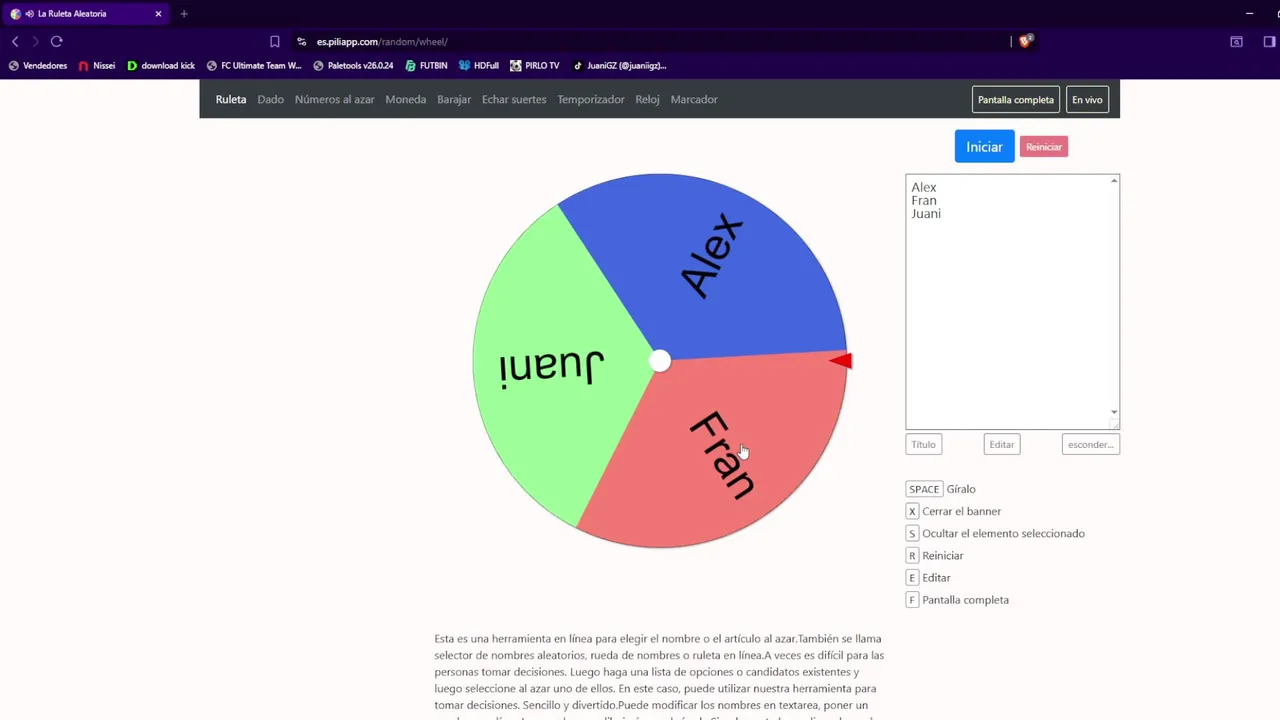1280x720 pixels.
Task: Click the S key Ocultar elemento seleccionado
Action: [x=912, y=534]
